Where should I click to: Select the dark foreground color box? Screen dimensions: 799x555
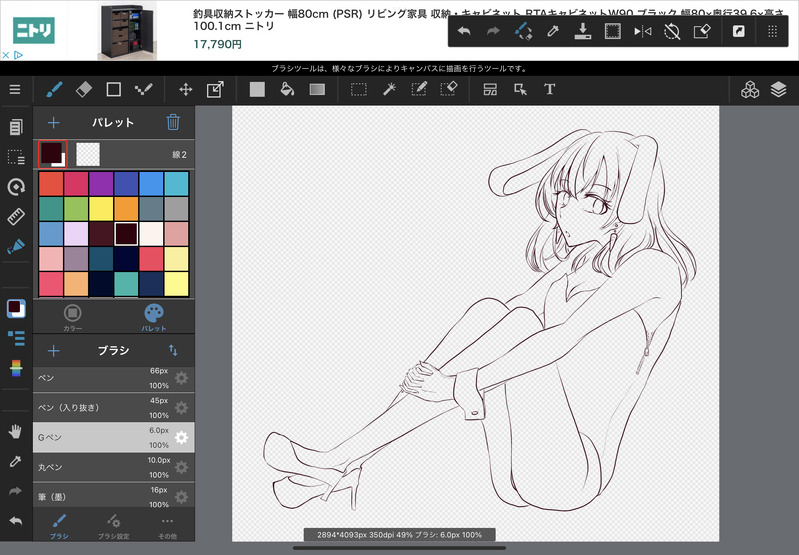point(52,154)
